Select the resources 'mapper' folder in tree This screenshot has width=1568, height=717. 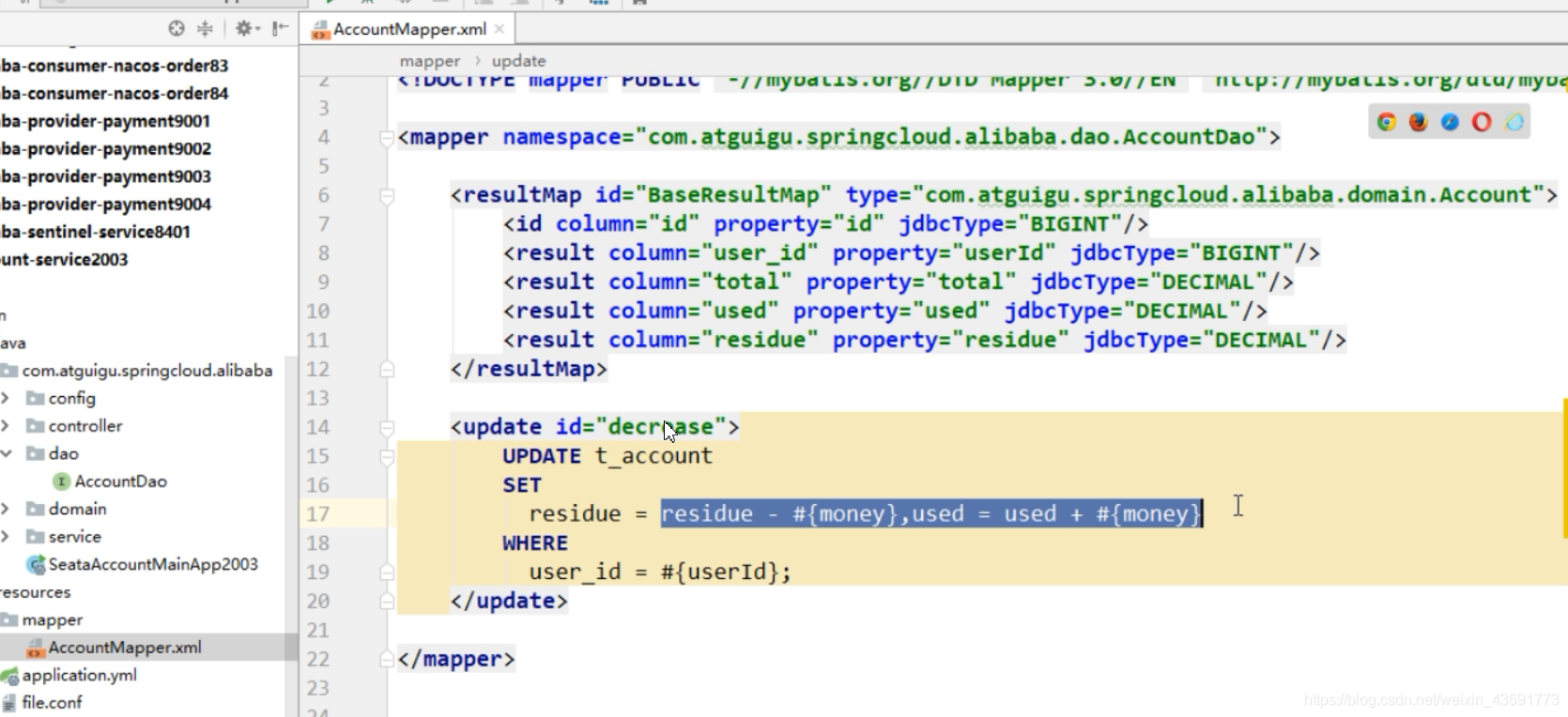pyautogui.click(x=53, y=620)
